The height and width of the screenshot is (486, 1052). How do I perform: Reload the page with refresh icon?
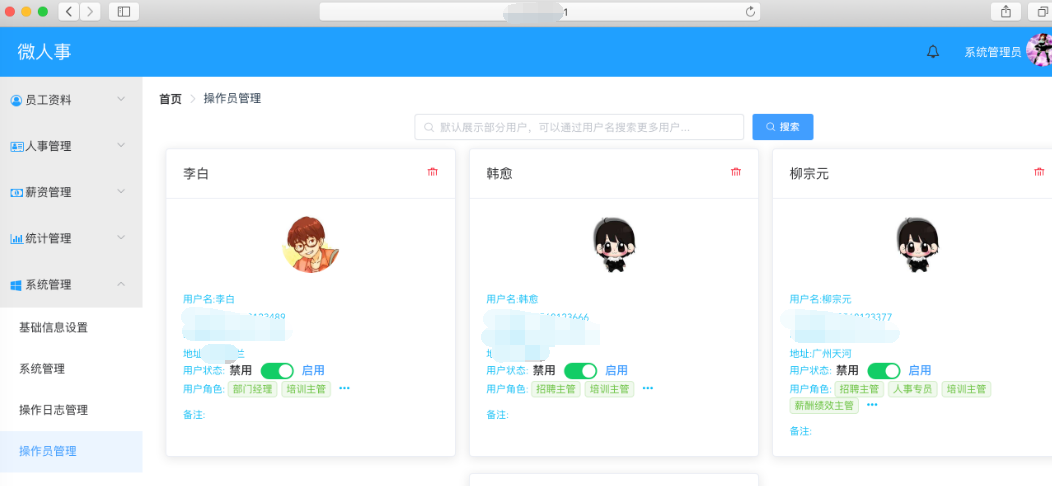point(750,11)
